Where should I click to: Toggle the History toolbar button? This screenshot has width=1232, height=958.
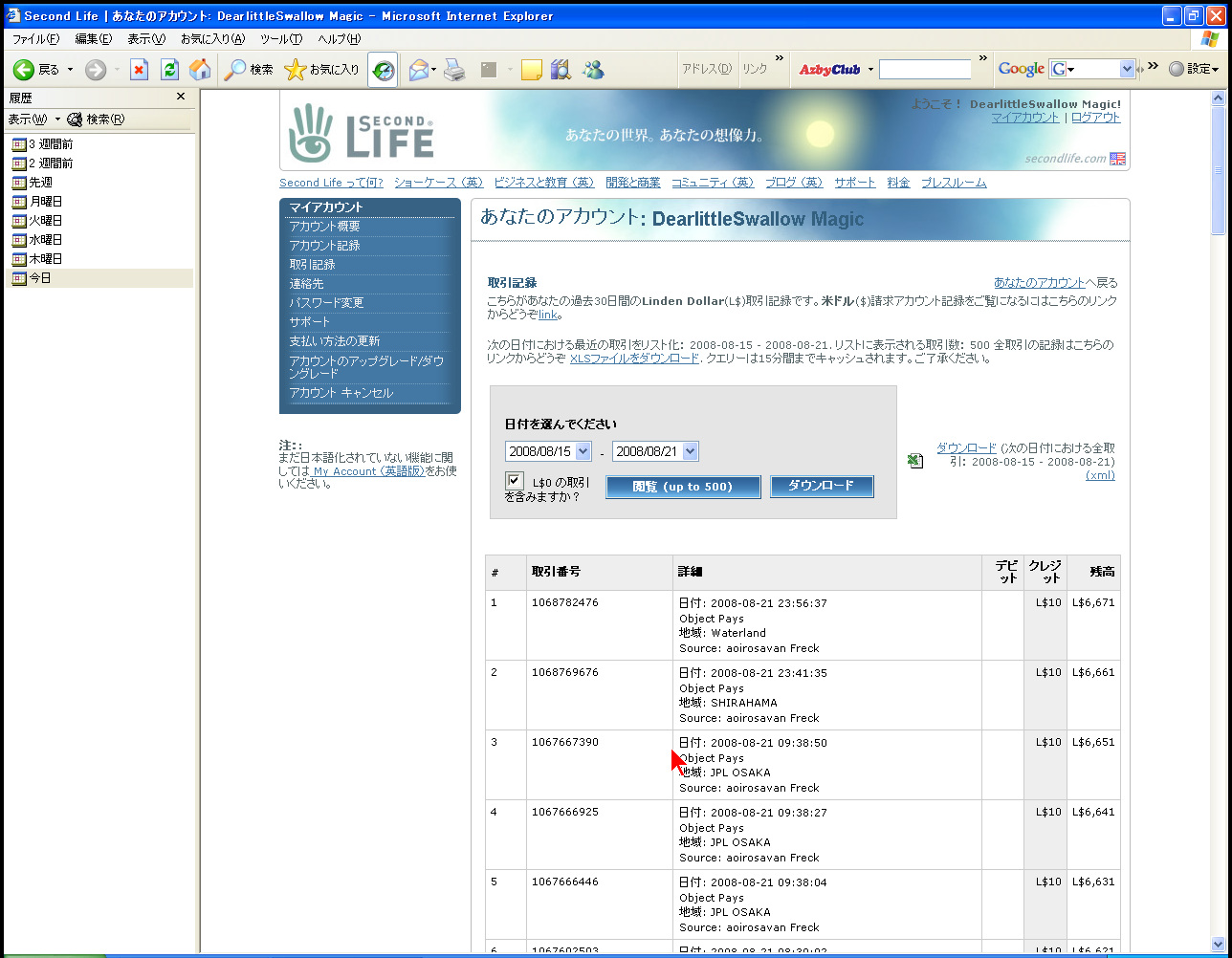(x=383, y=70)
